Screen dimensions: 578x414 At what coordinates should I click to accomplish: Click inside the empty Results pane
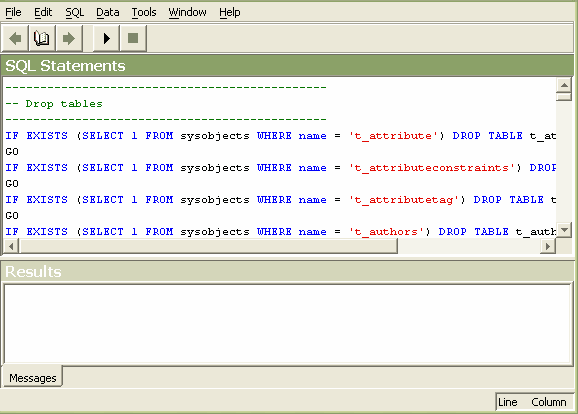[288, 324]
